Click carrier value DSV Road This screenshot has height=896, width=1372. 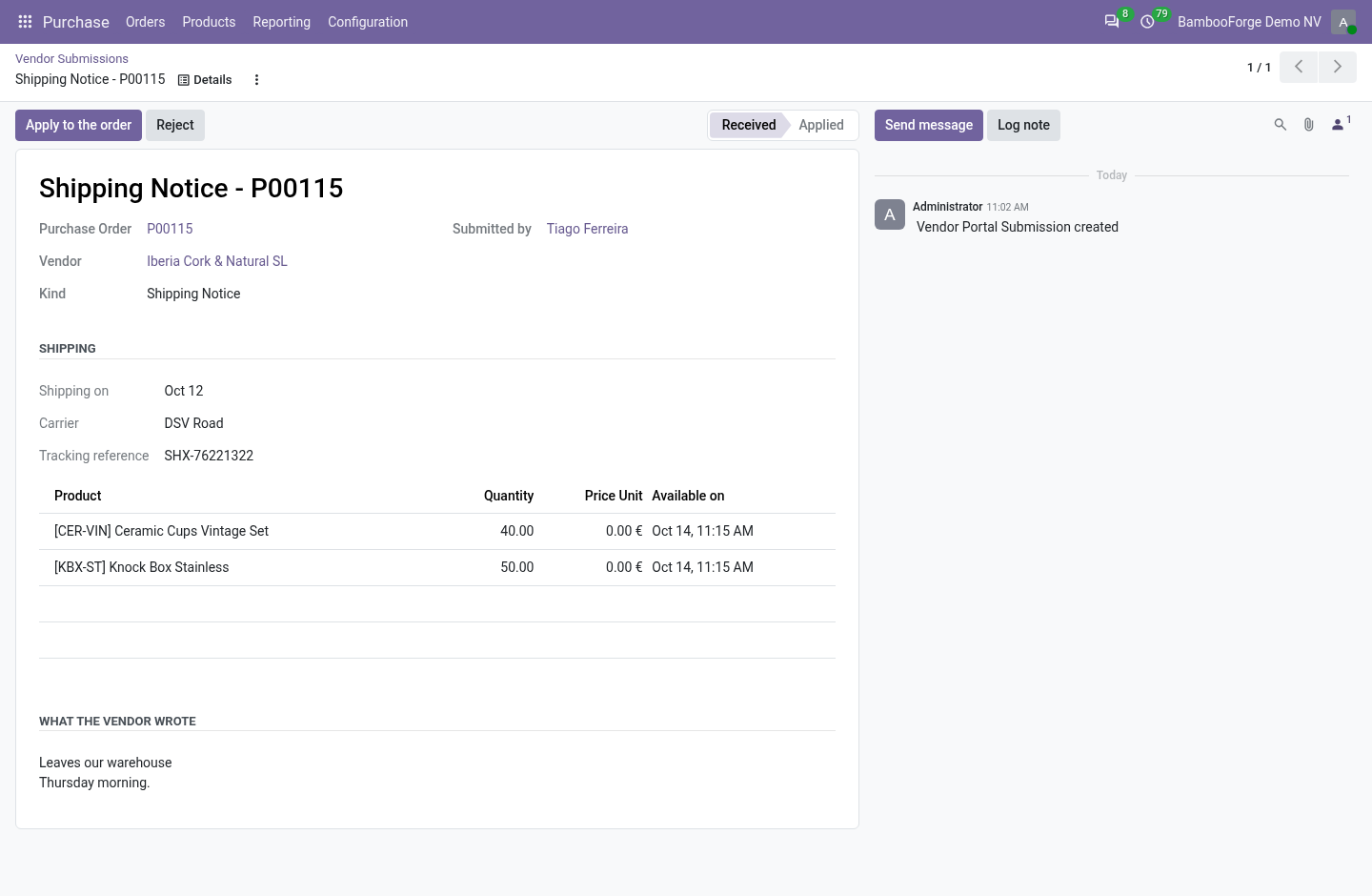click(x=193, y=423)
